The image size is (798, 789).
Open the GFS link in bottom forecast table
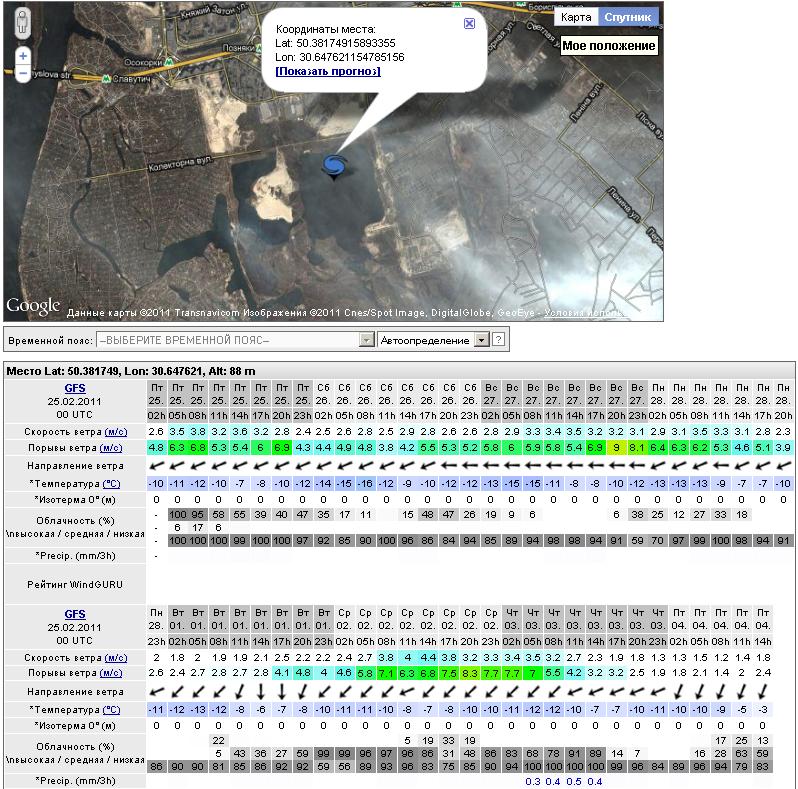[x=75, y=613]
